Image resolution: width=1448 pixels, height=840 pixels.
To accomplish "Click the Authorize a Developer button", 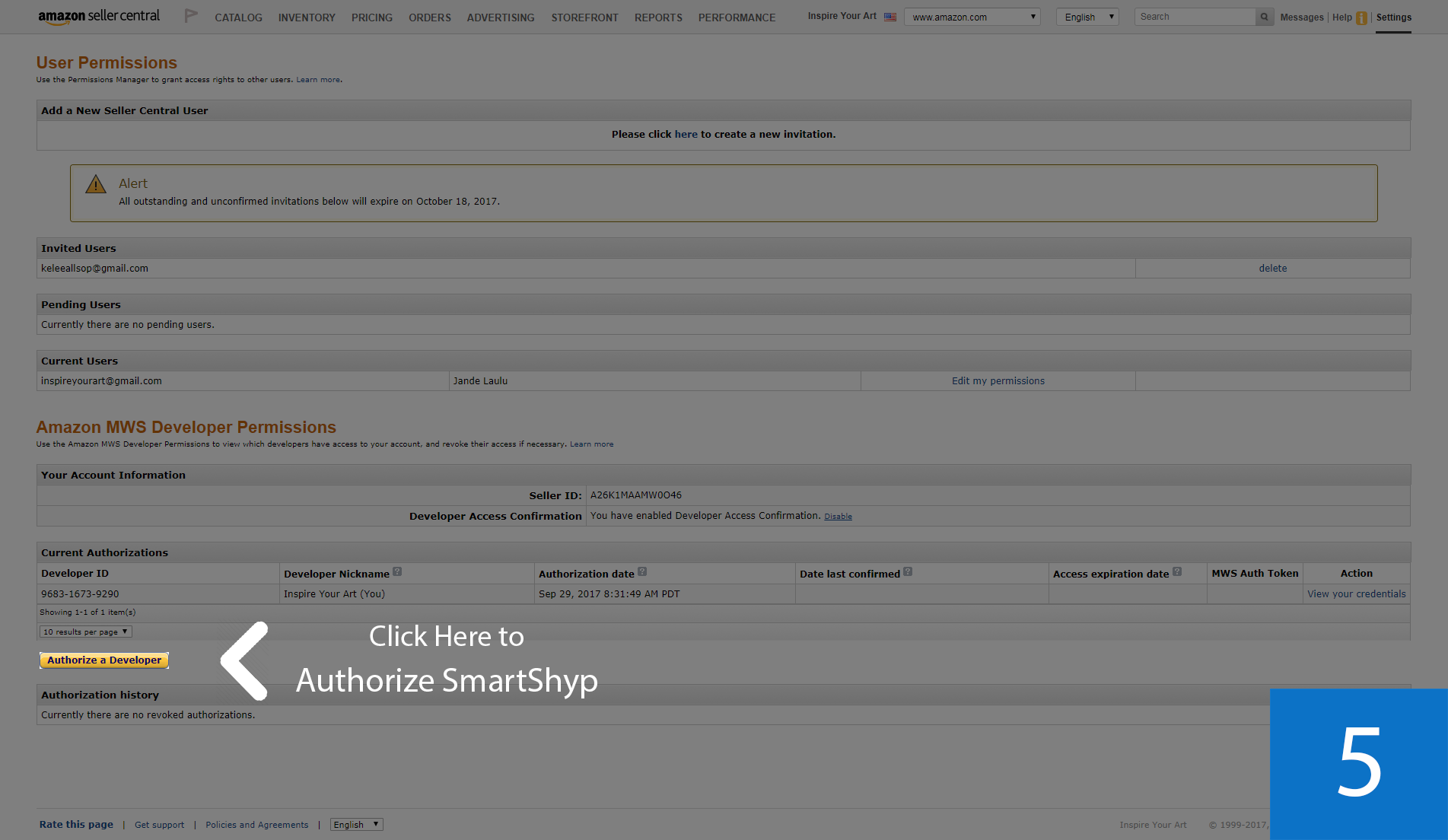I will click(x=104, y=660).
